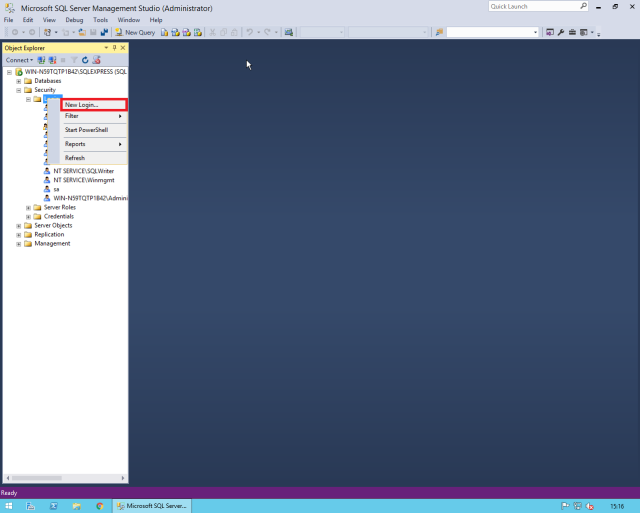Click the XMLA Query toolbar icon

click(x=198, y=32)
